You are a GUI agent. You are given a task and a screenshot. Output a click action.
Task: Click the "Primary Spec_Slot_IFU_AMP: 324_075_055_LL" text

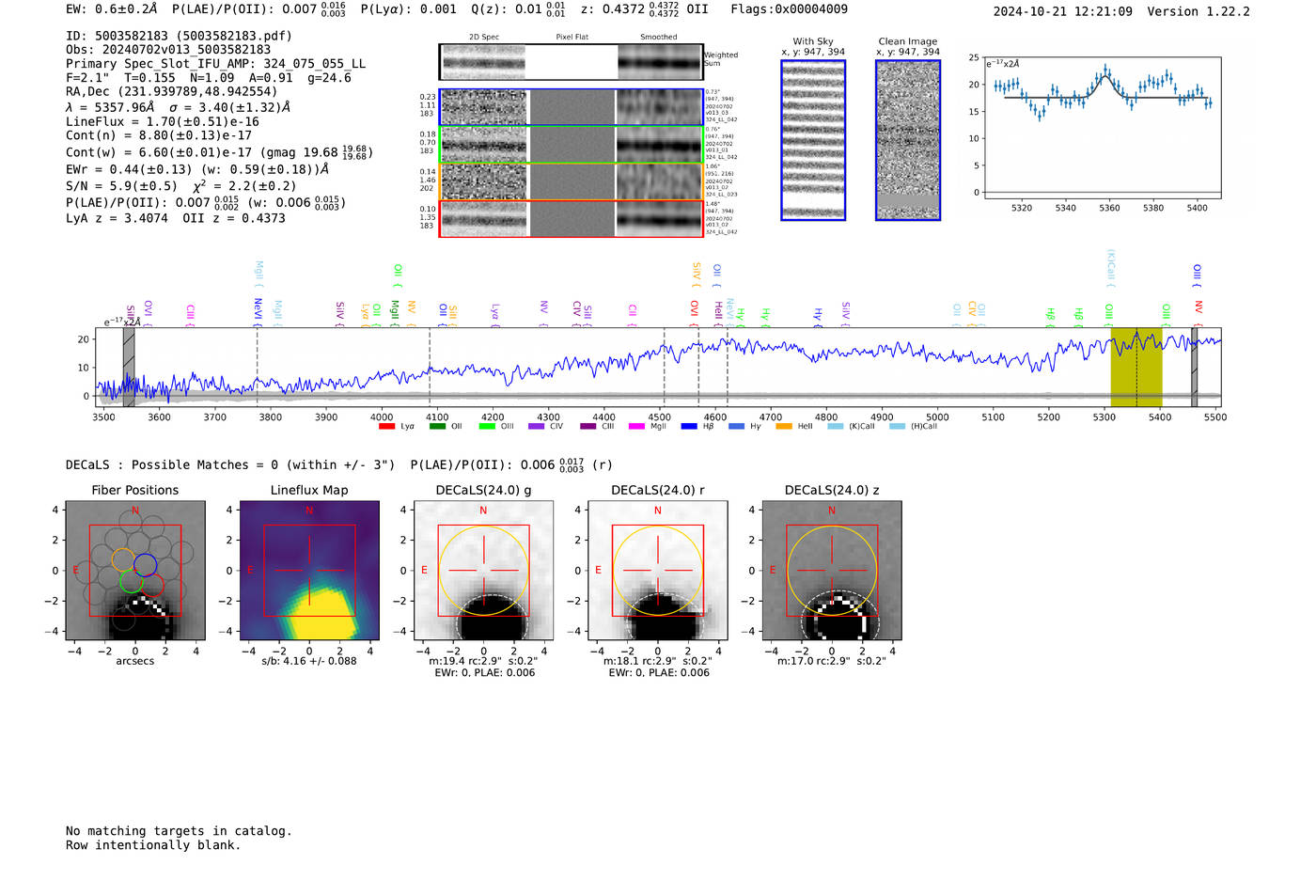[x=215, y=64]
